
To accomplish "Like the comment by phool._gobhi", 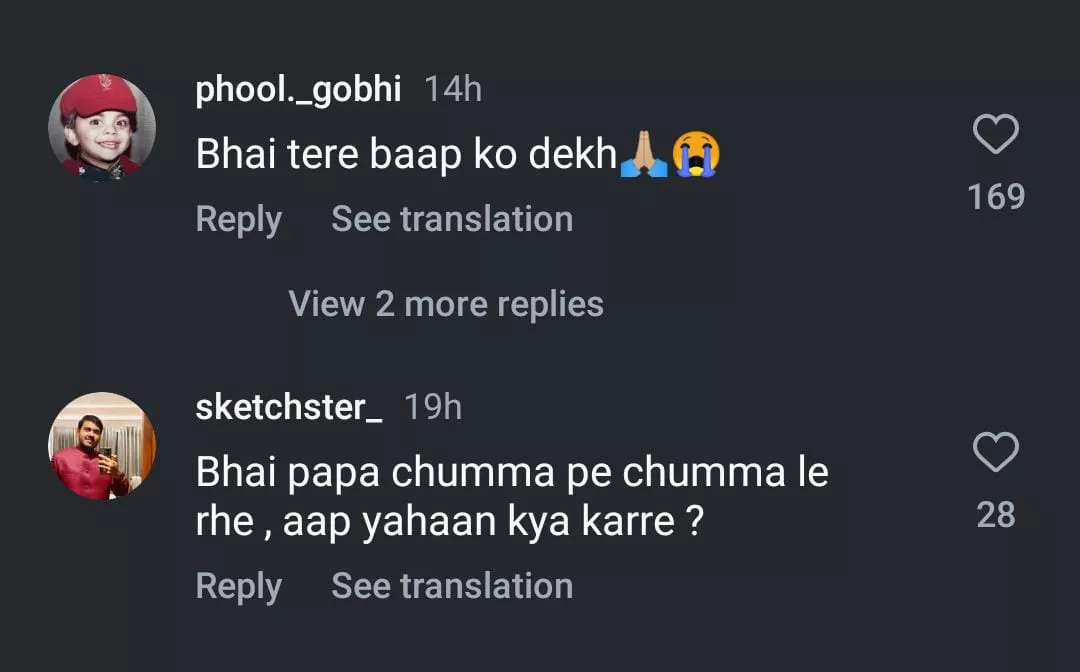I will click(995, 135).
